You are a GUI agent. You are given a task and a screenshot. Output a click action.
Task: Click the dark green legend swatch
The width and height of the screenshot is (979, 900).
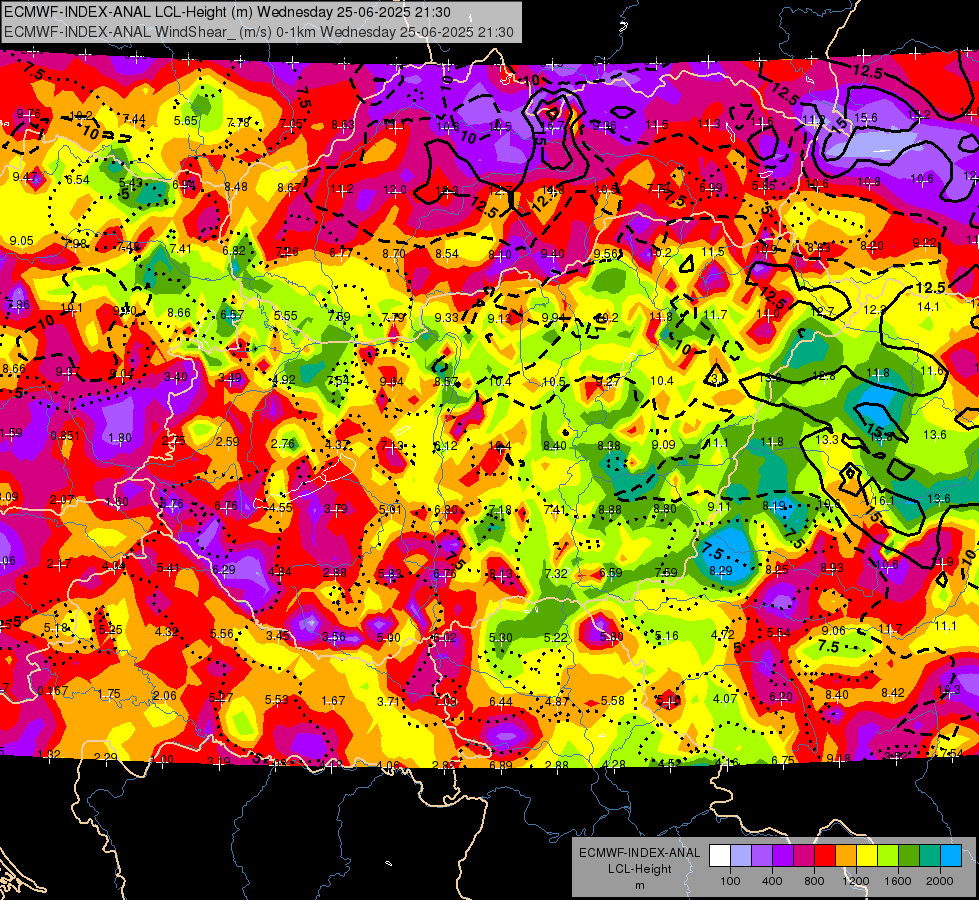point(909,856)
